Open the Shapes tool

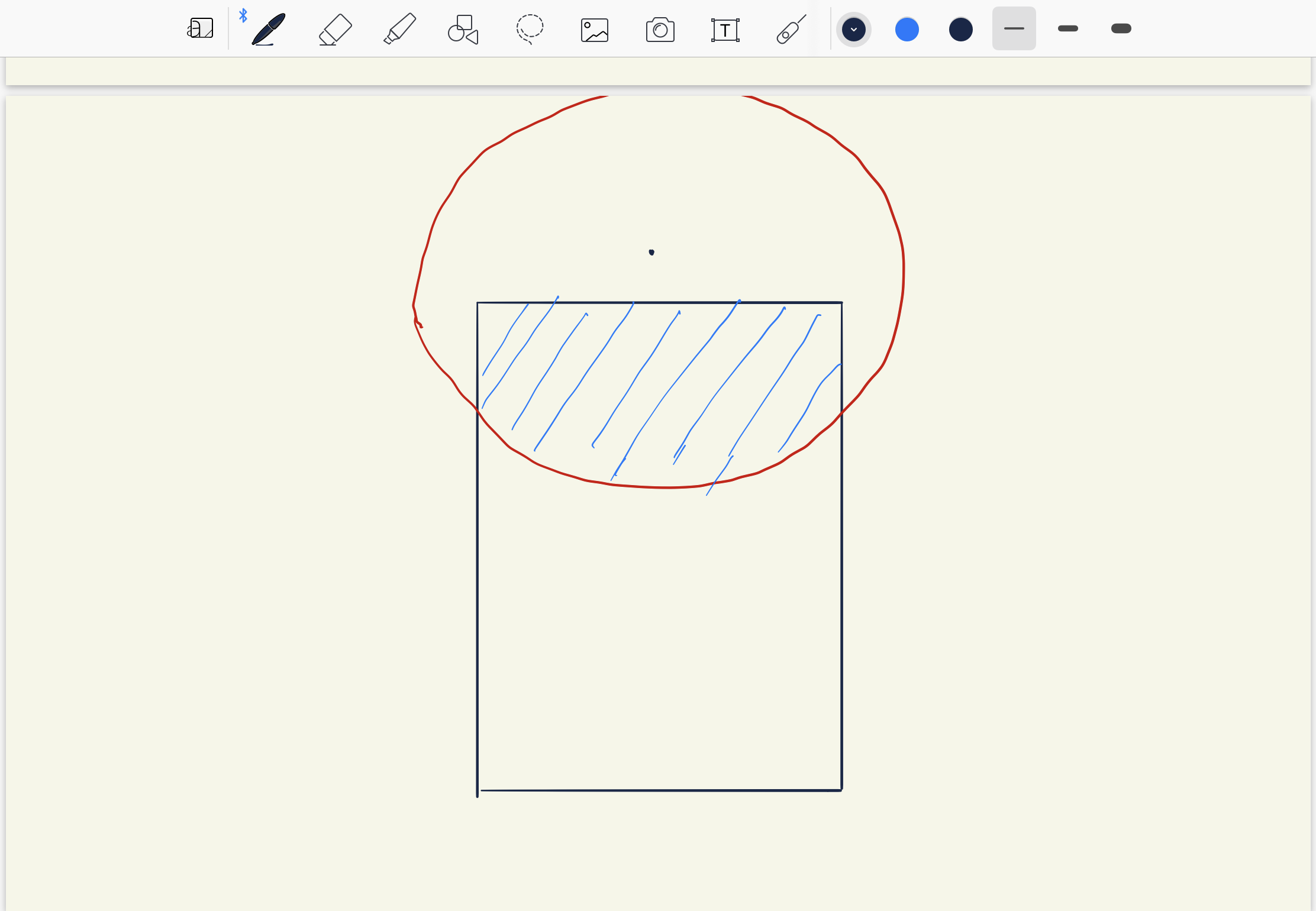pyautogui.click(x=463, y=28)
